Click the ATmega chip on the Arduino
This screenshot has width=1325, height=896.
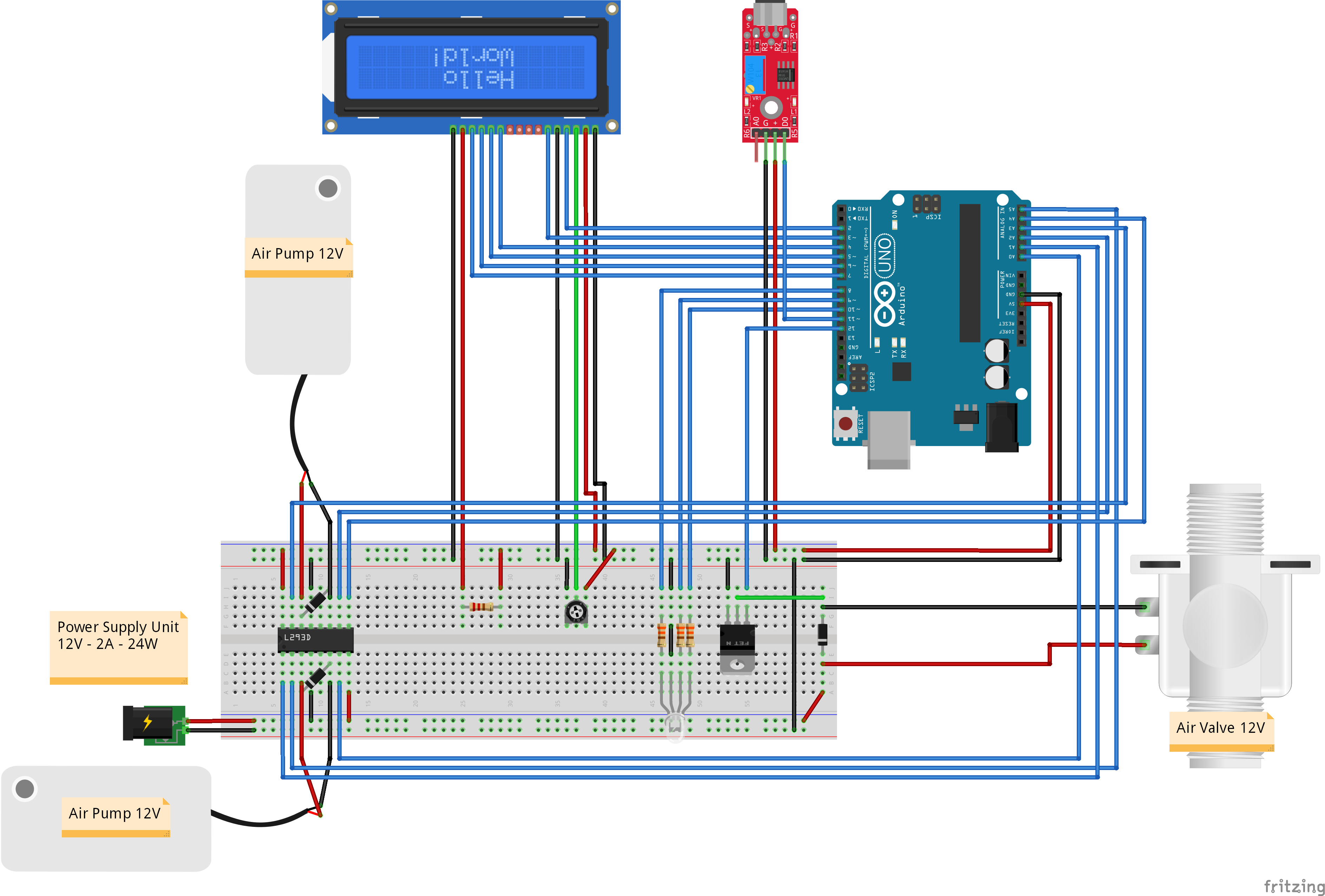pyautogui.click(x=969, y=272)
